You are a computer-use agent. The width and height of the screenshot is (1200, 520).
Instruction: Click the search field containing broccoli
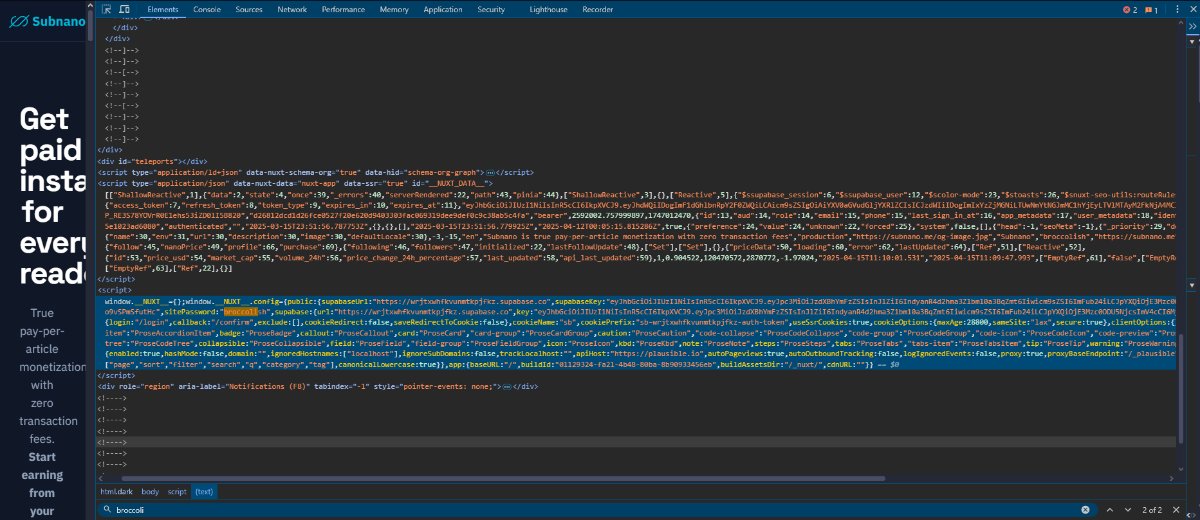pyautogui.click(x=595, y=510)
